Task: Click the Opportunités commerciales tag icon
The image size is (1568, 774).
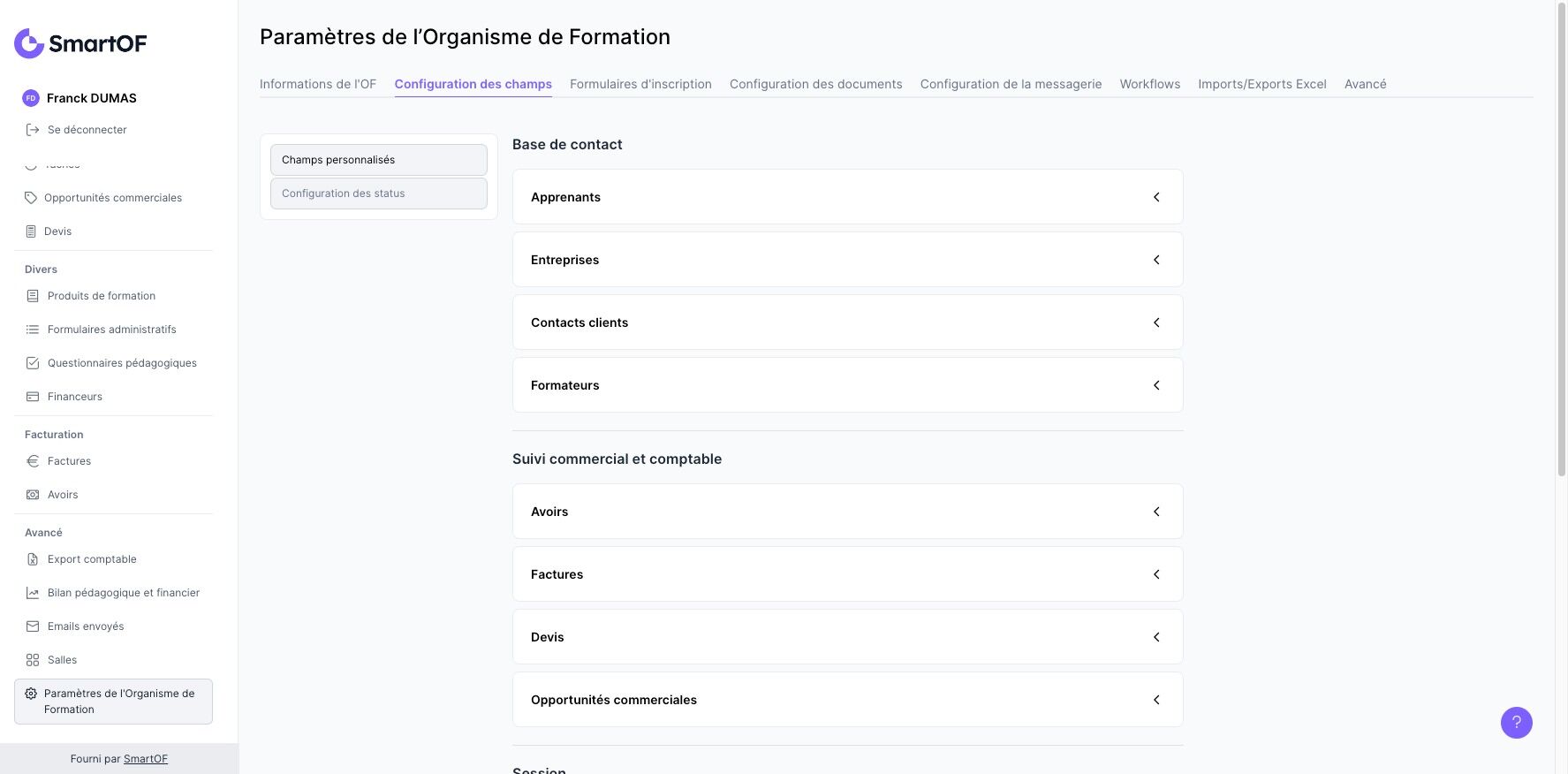Action: (x=31, y=198)
